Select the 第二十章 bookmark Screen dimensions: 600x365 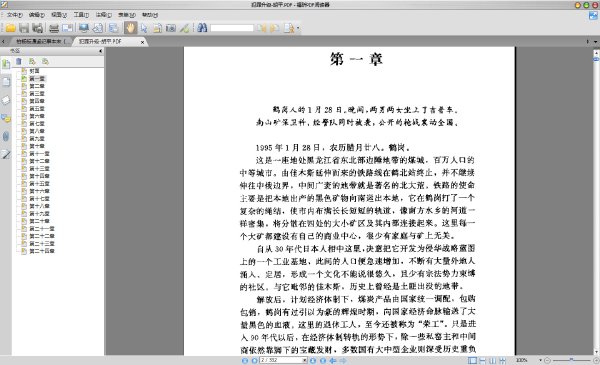39,221
